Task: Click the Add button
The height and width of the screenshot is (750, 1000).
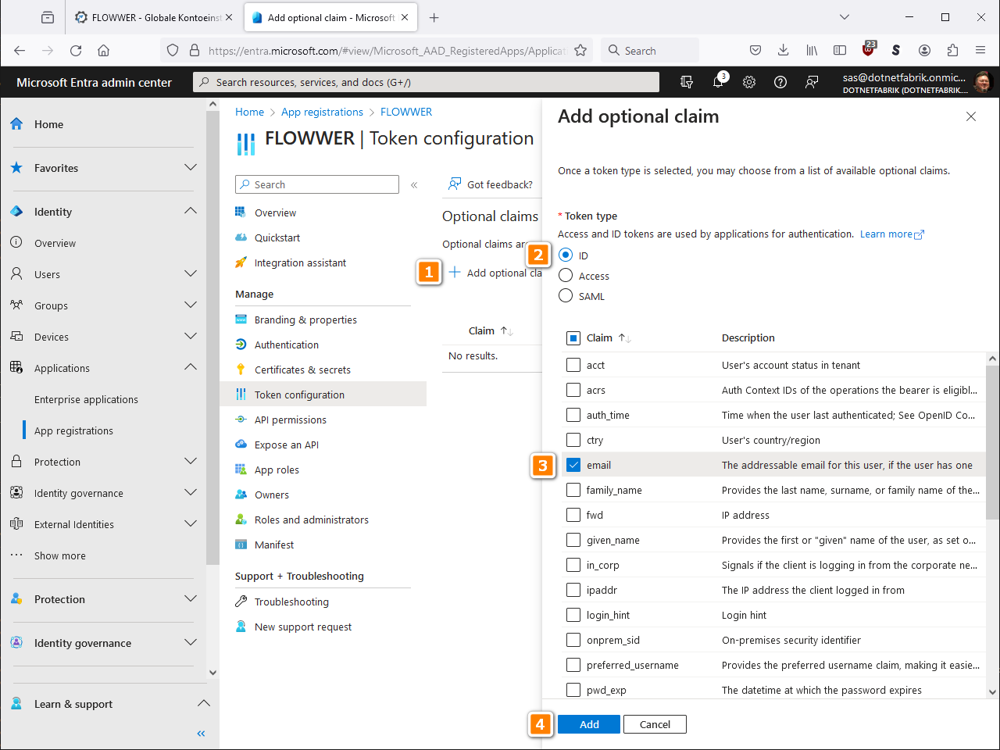Action: coord(589,723)
